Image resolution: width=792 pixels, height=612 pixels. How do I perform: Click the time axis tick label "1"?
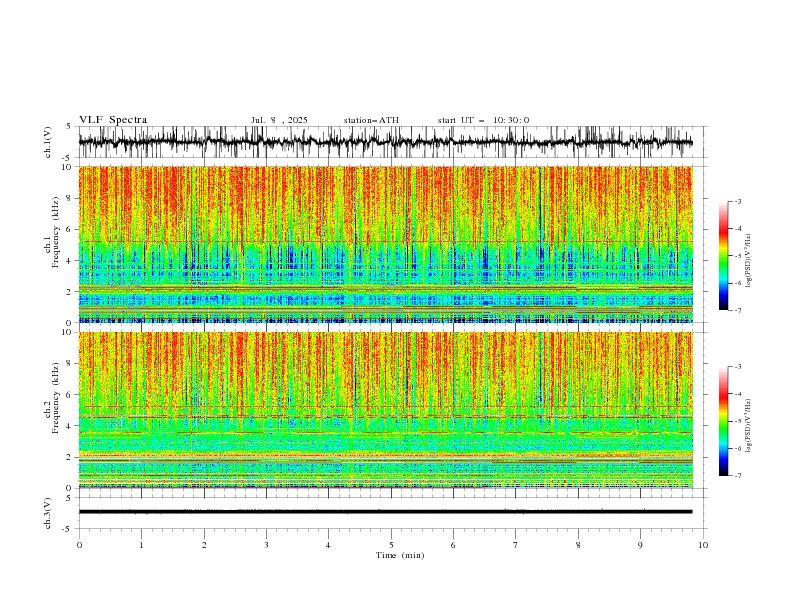[141, 545]
